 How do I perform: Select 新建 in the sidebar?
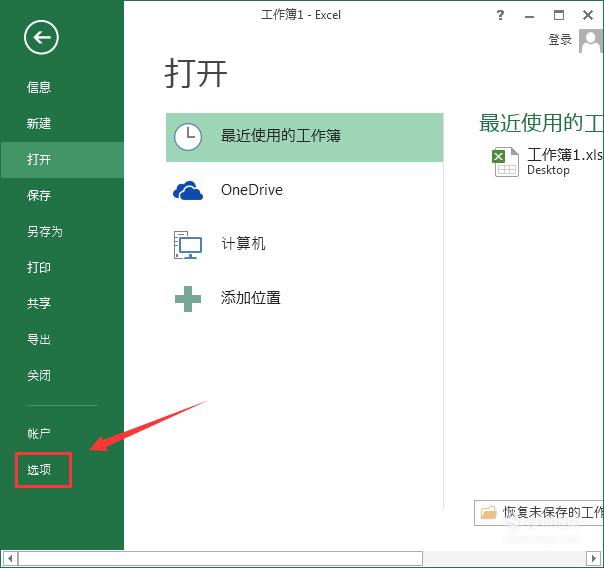pyautogui.click(x=39, y=123)
